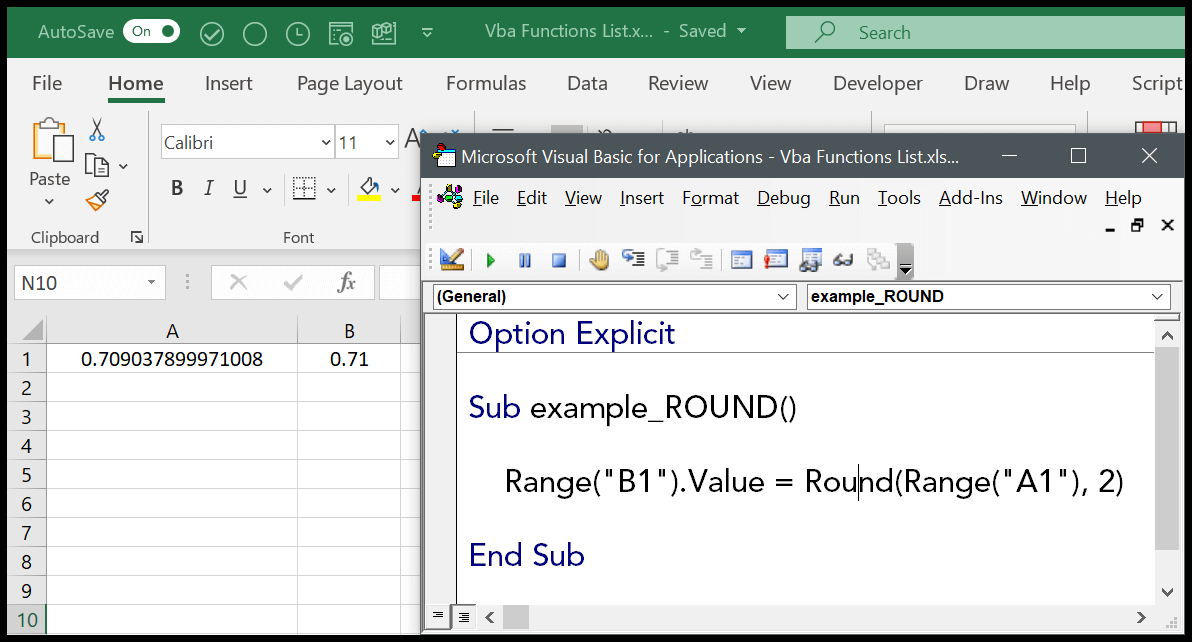Open the Debug menu in the VBA editor
This screenshot has width=1192, height=642.
783,198
